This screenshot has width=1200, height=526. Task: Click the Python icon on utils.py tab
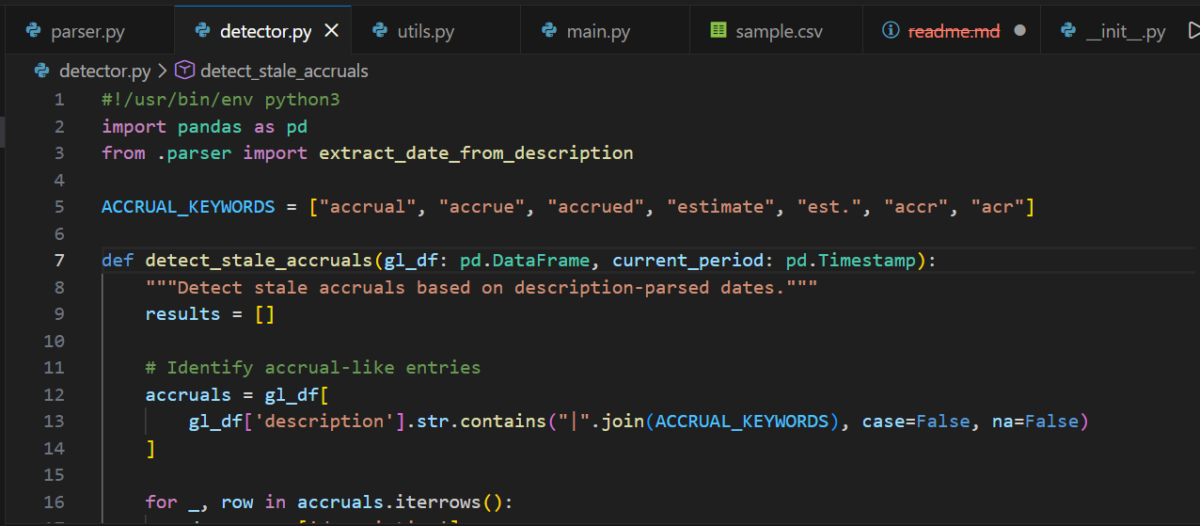(380, 31)
